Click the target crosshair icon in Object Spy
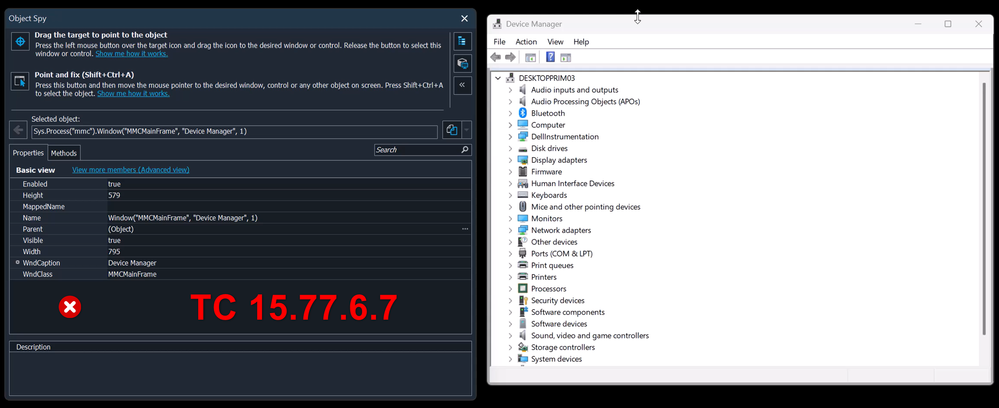 (19, 41)
